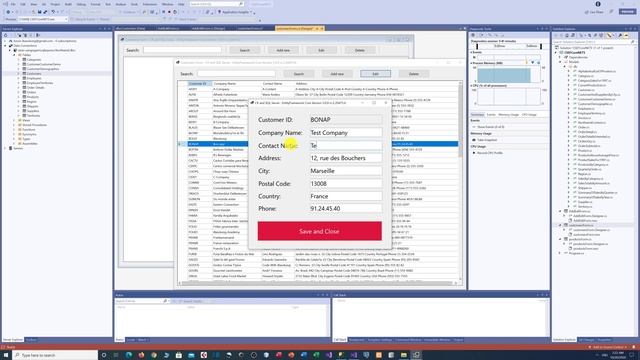Select the Customers table in Server Explorer
This screenshot has width=640, height=360.
tap(34, 73)
